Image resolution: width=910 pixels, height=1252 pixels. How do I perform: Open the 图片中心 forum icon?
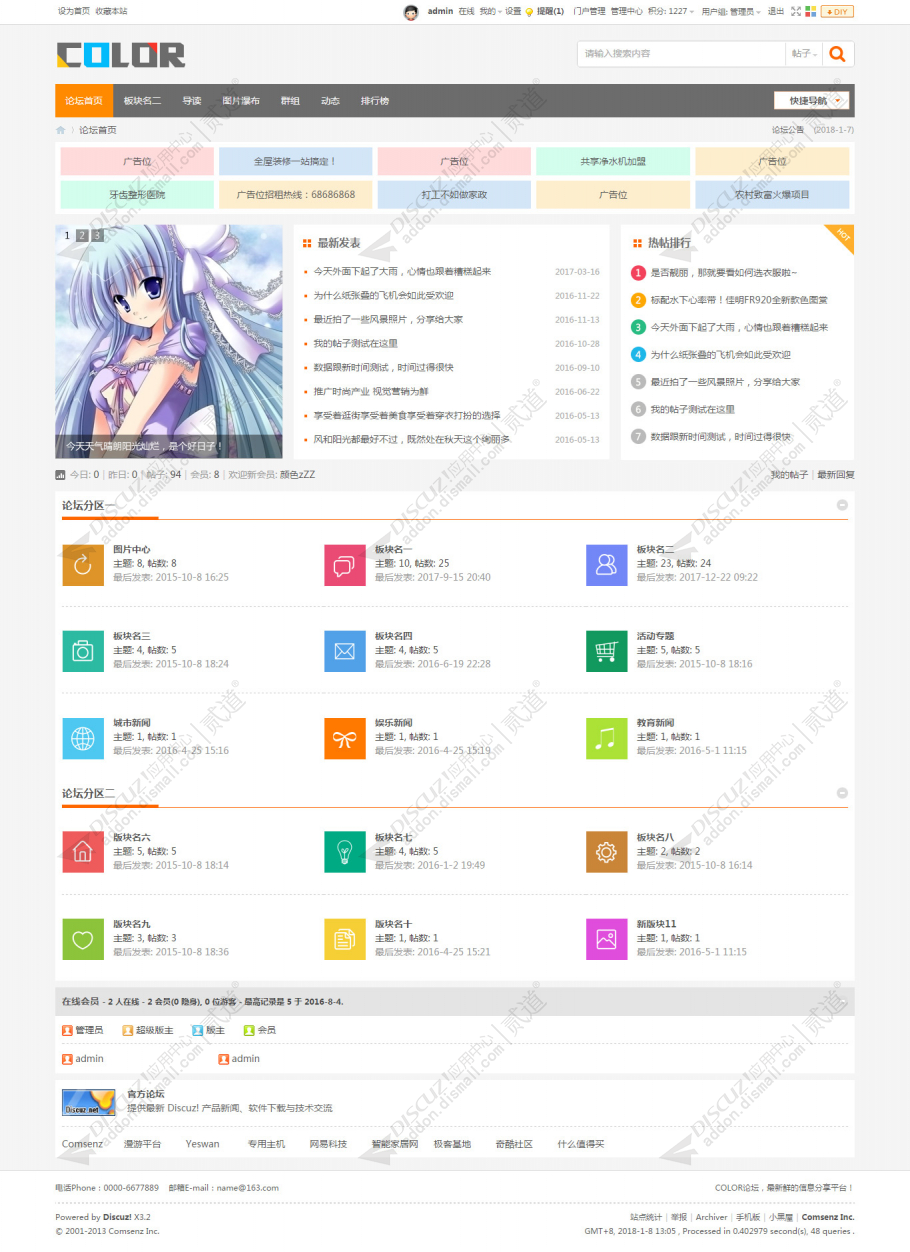[83, 565]
